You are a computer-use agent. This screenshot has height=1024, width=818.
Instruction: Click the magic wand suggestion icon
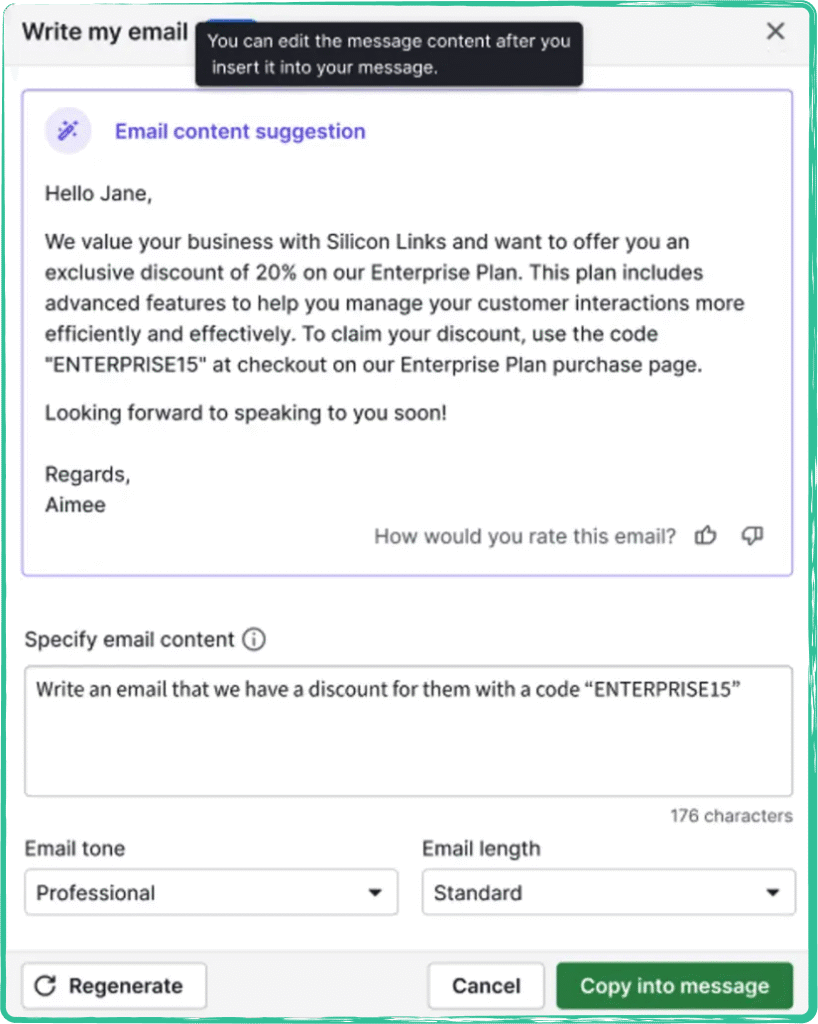click(x=68, y=131)
